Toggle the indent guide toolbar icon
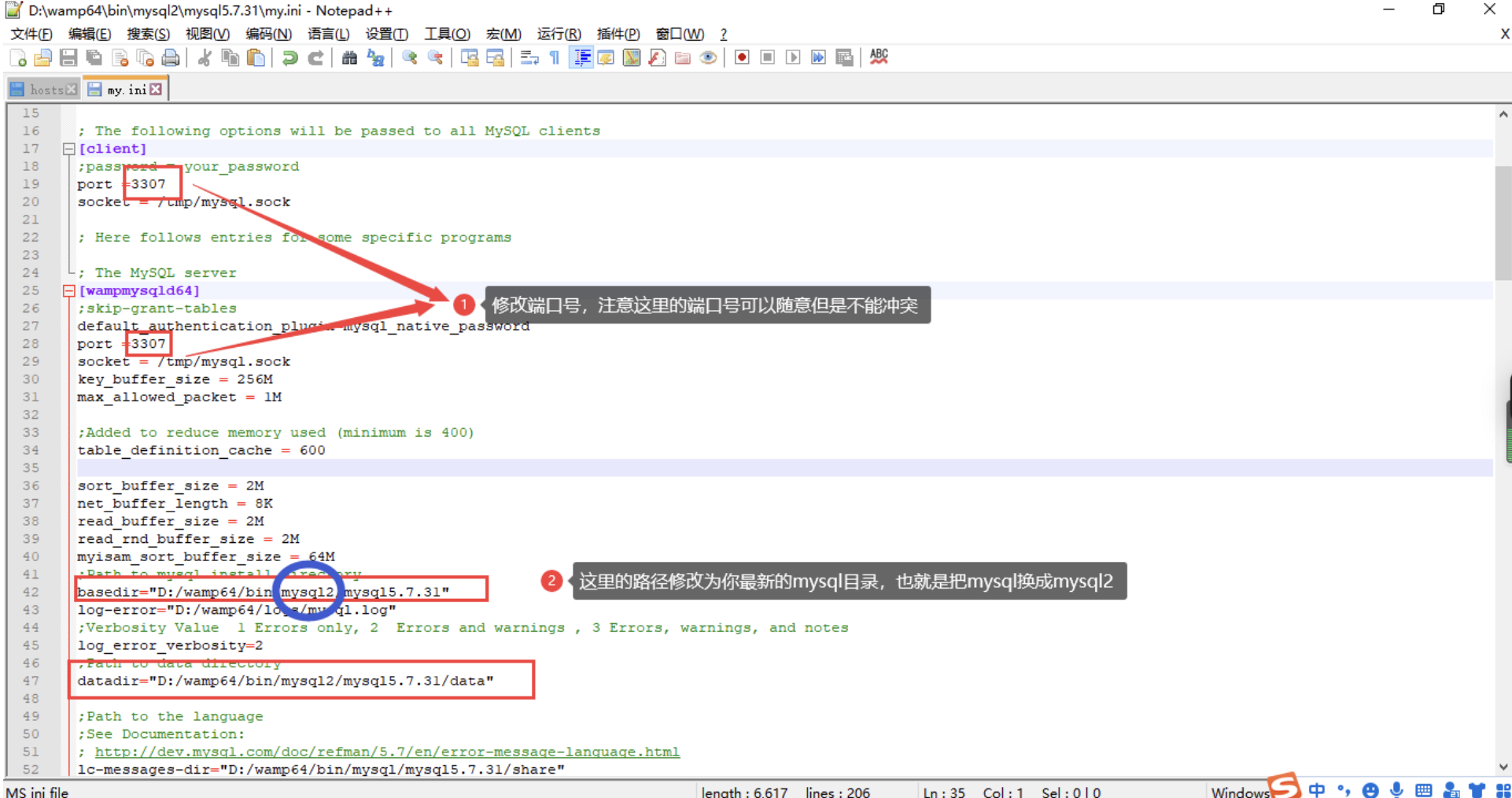Image resolution: width=1512 pixels, height=798 pixels. tap(581, 57)
